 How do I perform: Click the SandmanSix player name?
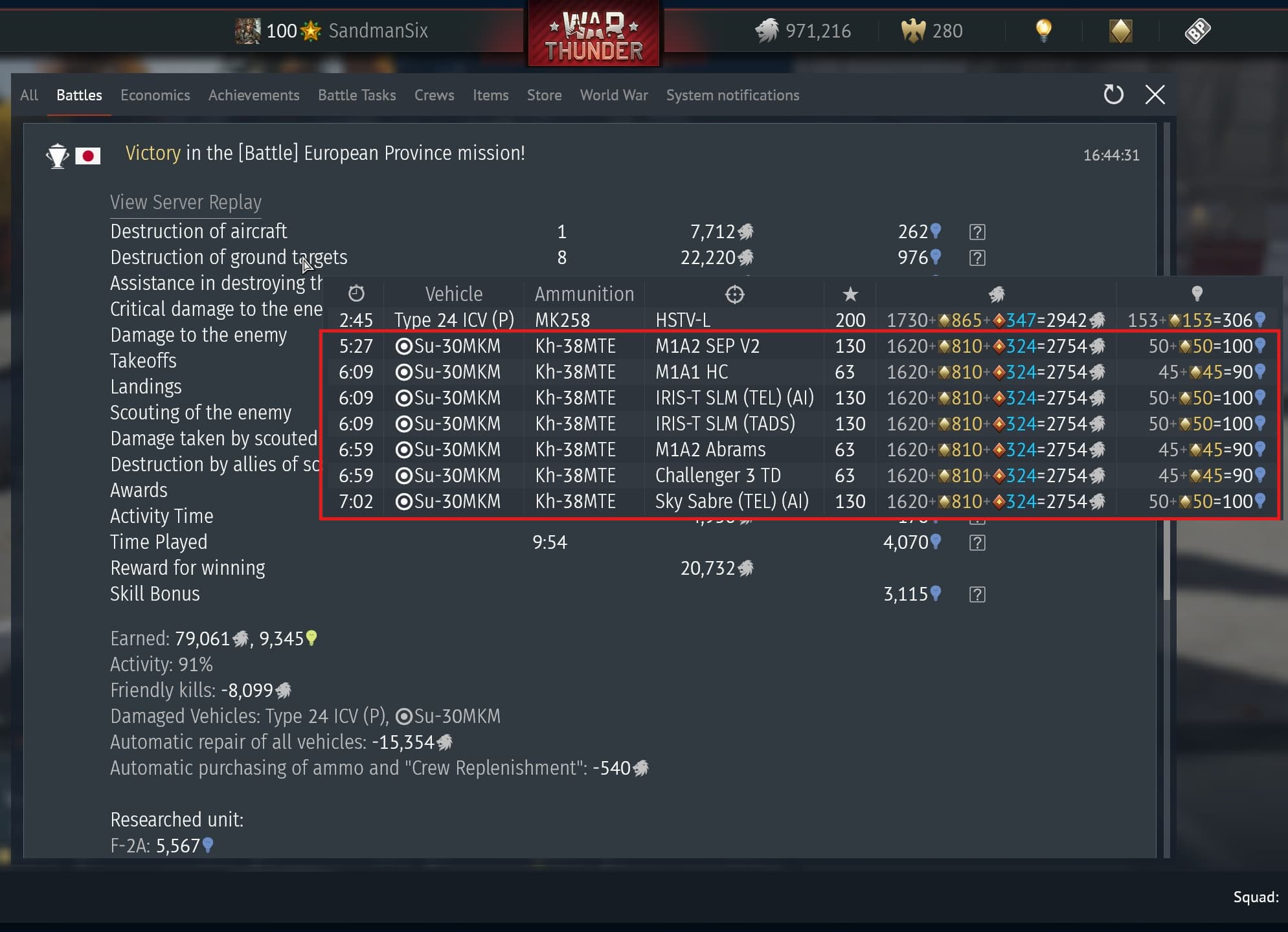[378, 30]
